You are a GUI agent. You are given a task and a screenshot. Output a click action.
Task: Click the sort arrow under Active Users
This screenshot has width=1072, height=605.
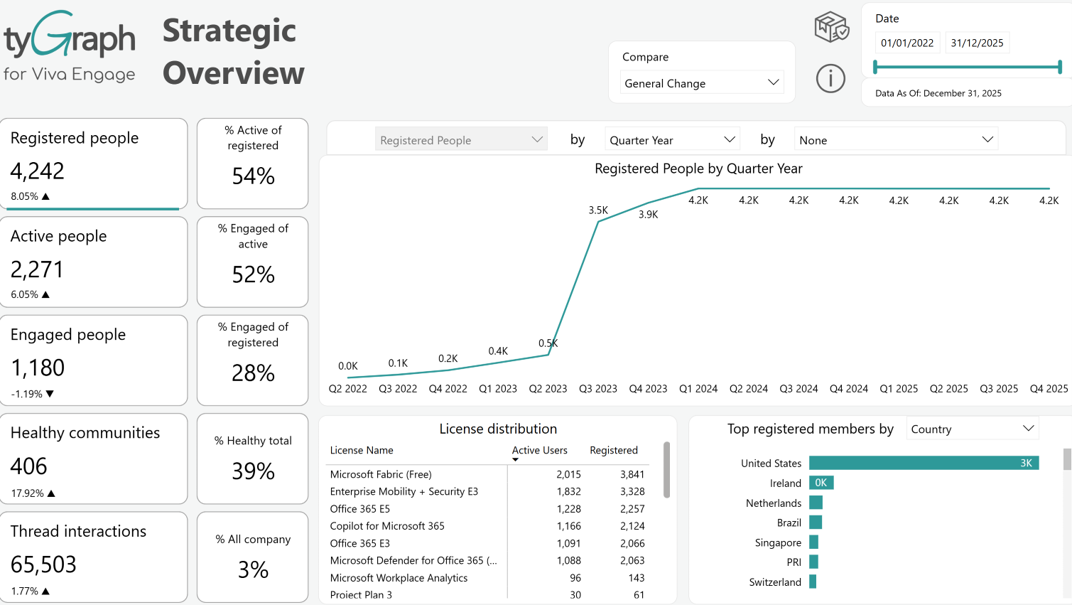[x=515, y=460]
